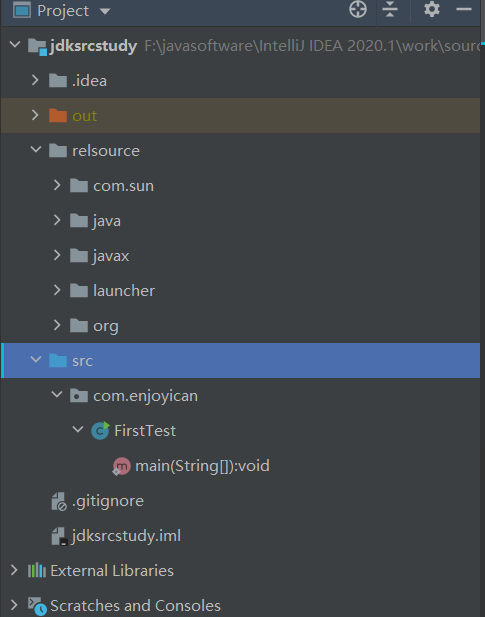Click the Collapse All icon in Project toolbar

click(390, 9)
